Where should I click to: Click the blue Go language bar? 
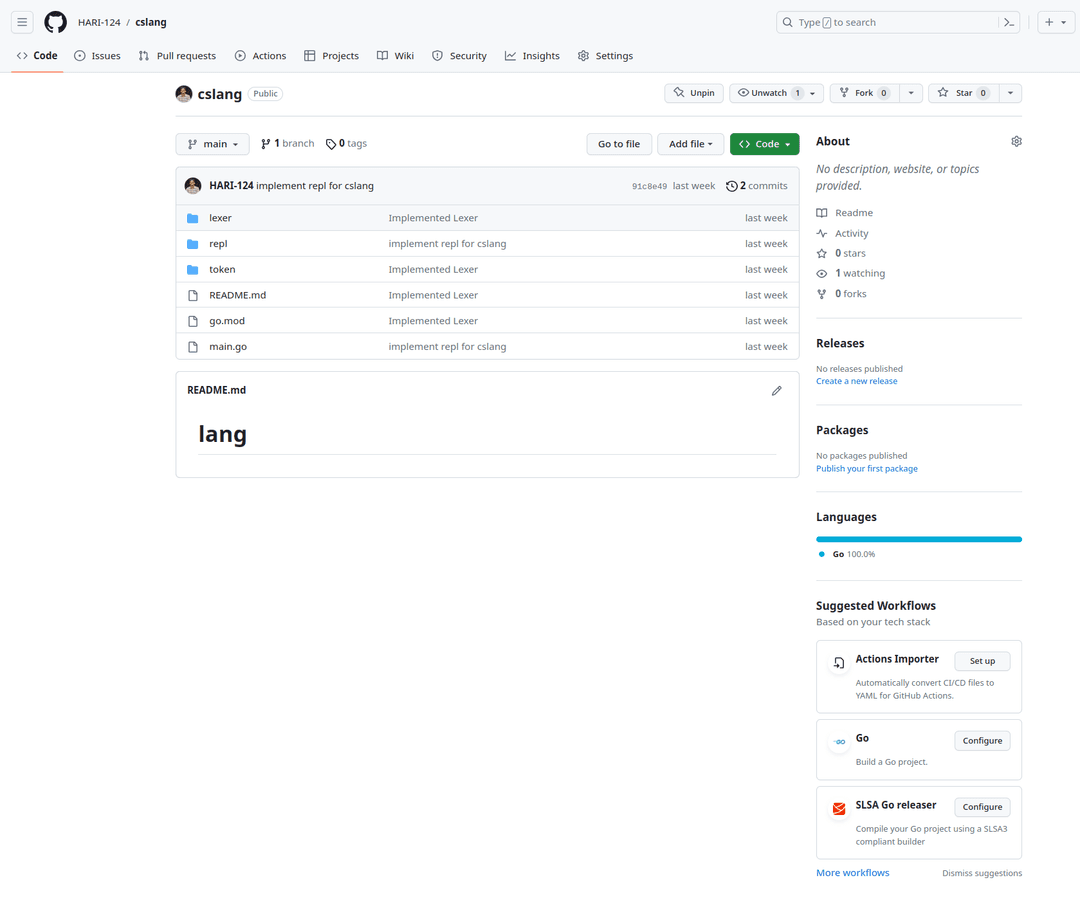coord(918,539)
